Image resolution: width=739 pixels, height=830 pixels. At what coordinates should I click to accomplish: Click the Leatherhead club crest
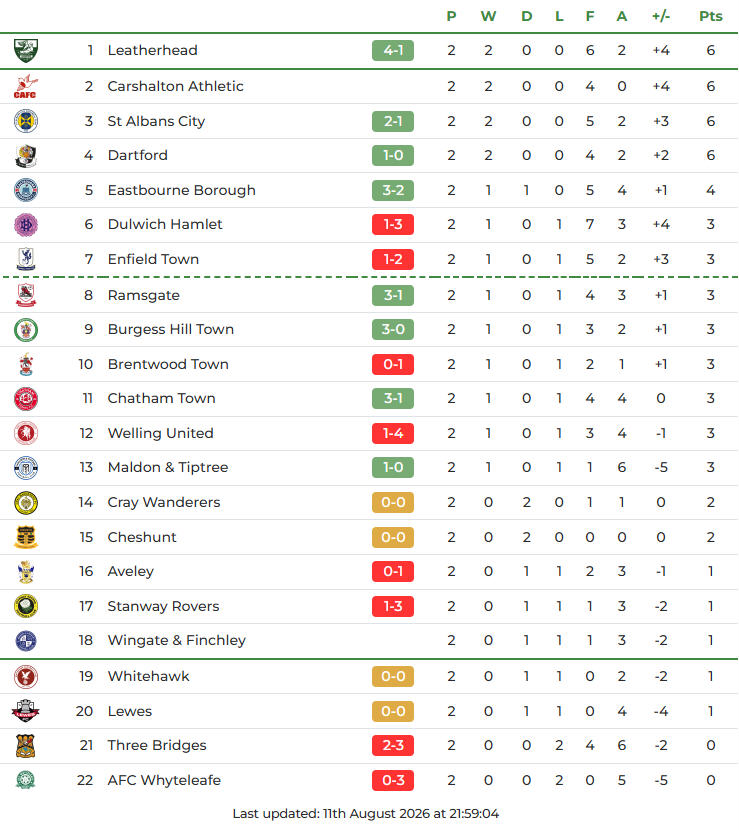click(x=25, y=50)
